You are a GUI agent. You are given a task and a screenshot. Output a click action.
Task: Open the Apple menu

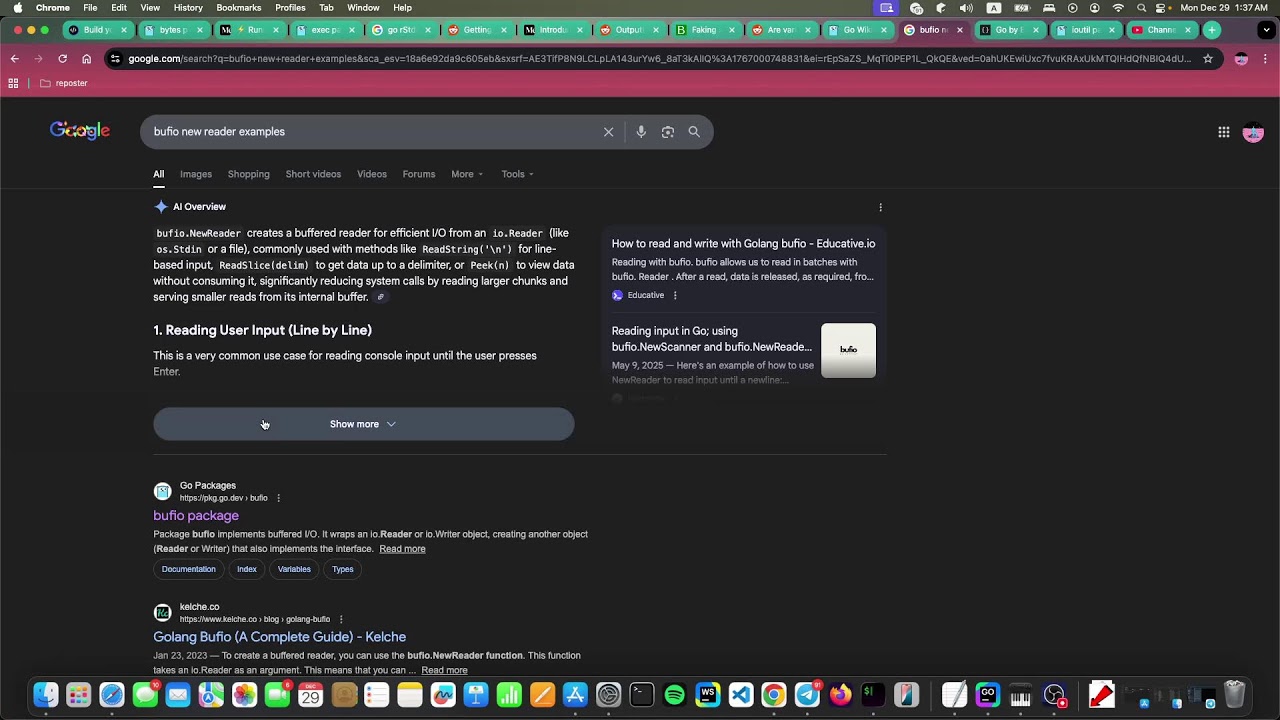[17, 8]
